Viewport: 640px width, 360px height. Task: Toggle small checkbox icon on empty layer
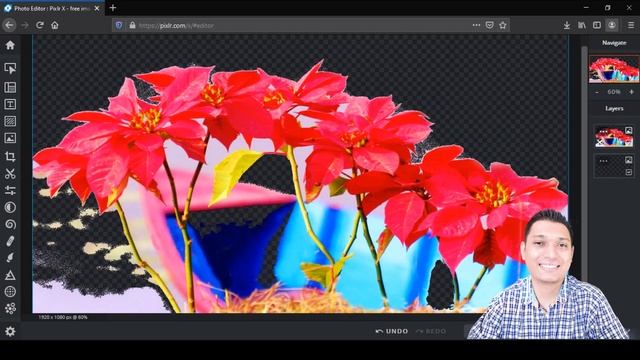point(629,172)
